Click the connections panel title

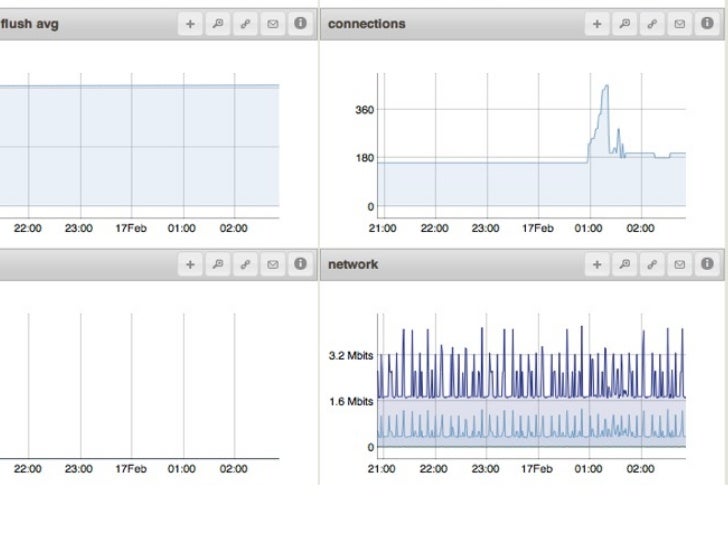pos(366,24)
